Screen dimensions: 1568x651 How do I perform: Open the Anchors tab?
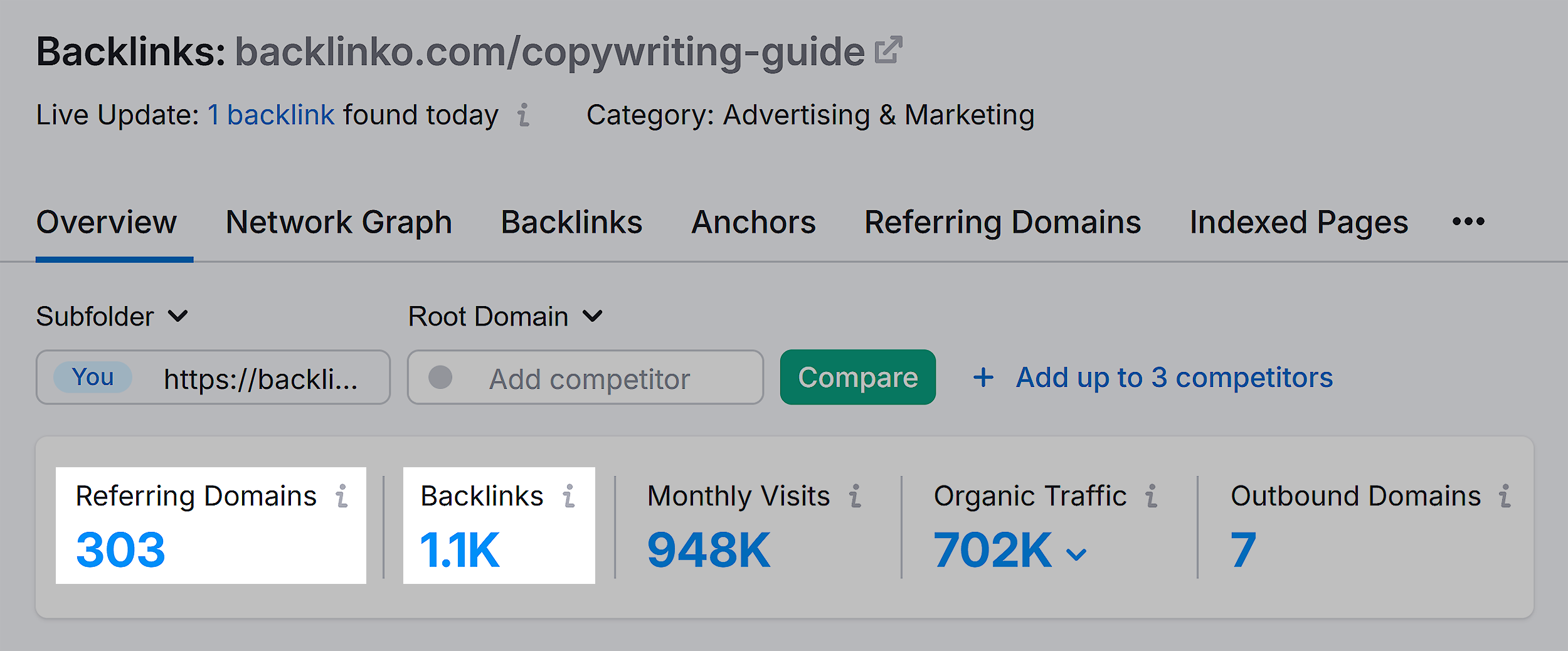click(753, 223)
